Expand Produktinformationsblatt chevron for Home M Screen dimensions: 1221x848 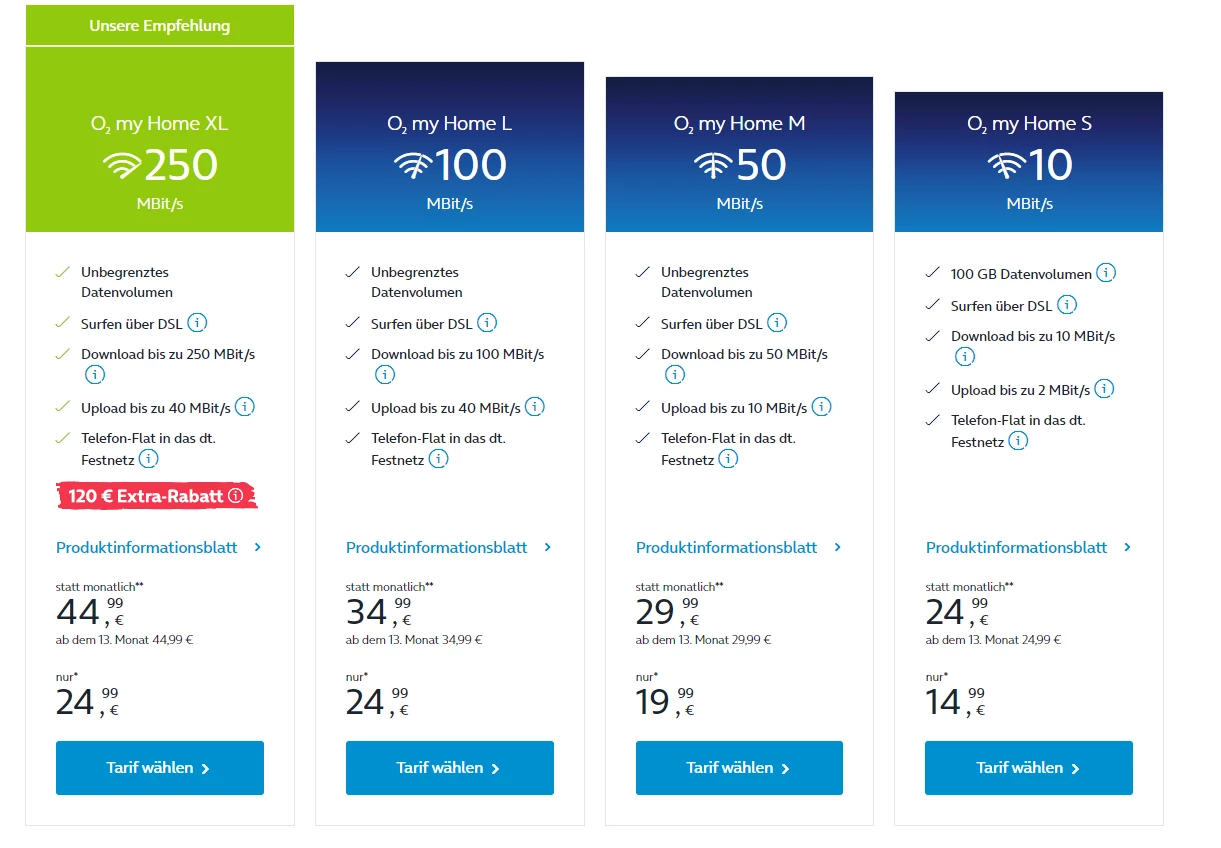coord(837,547)
